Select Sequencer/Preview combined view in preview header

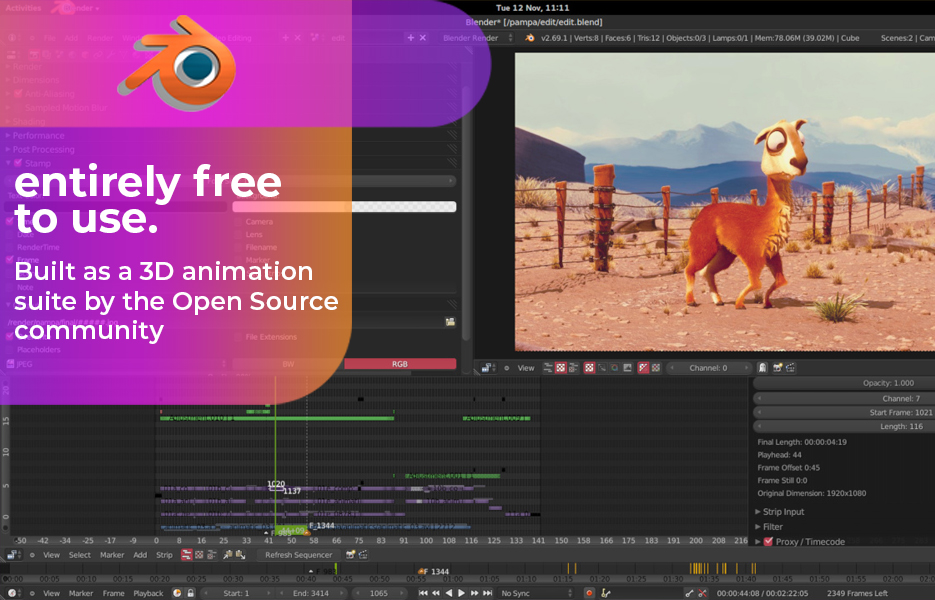coord(573,368)
